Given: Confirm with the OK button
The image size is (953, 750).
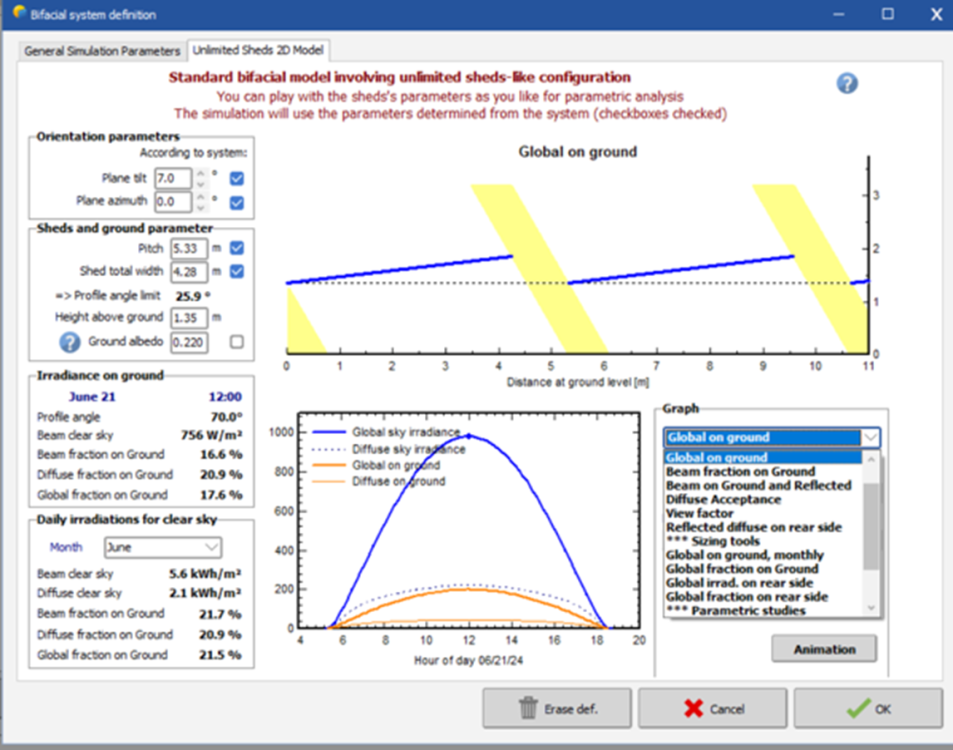Looking at the screenshot, I should point(868,708).
